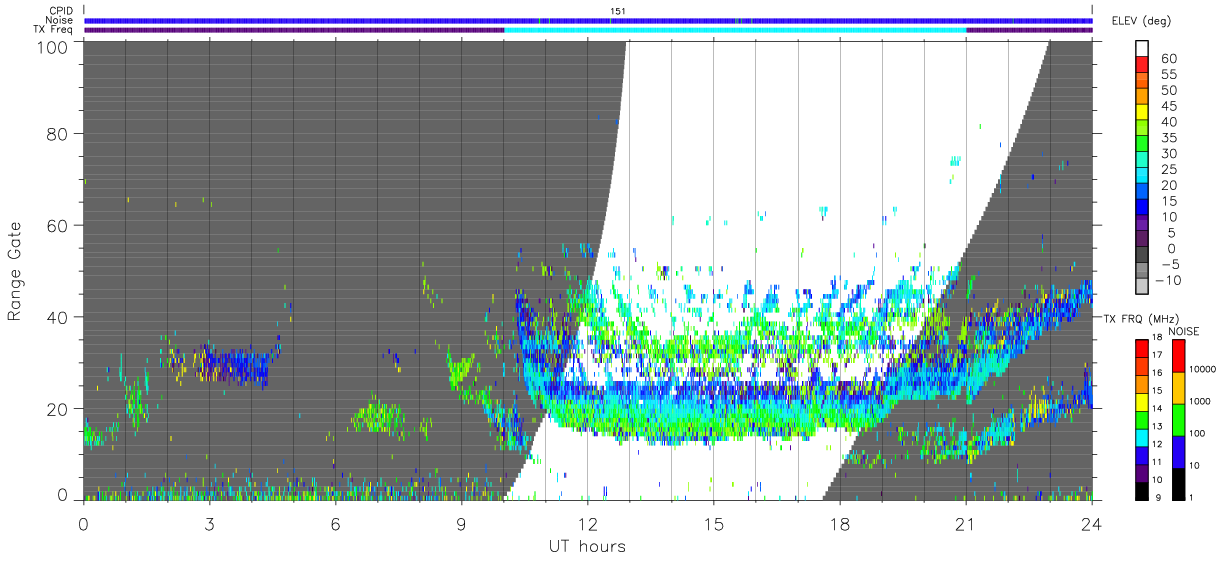Click the blue Noise bar at the top
The width and height of the screenshot is (1228, 567).
[587, 20]
